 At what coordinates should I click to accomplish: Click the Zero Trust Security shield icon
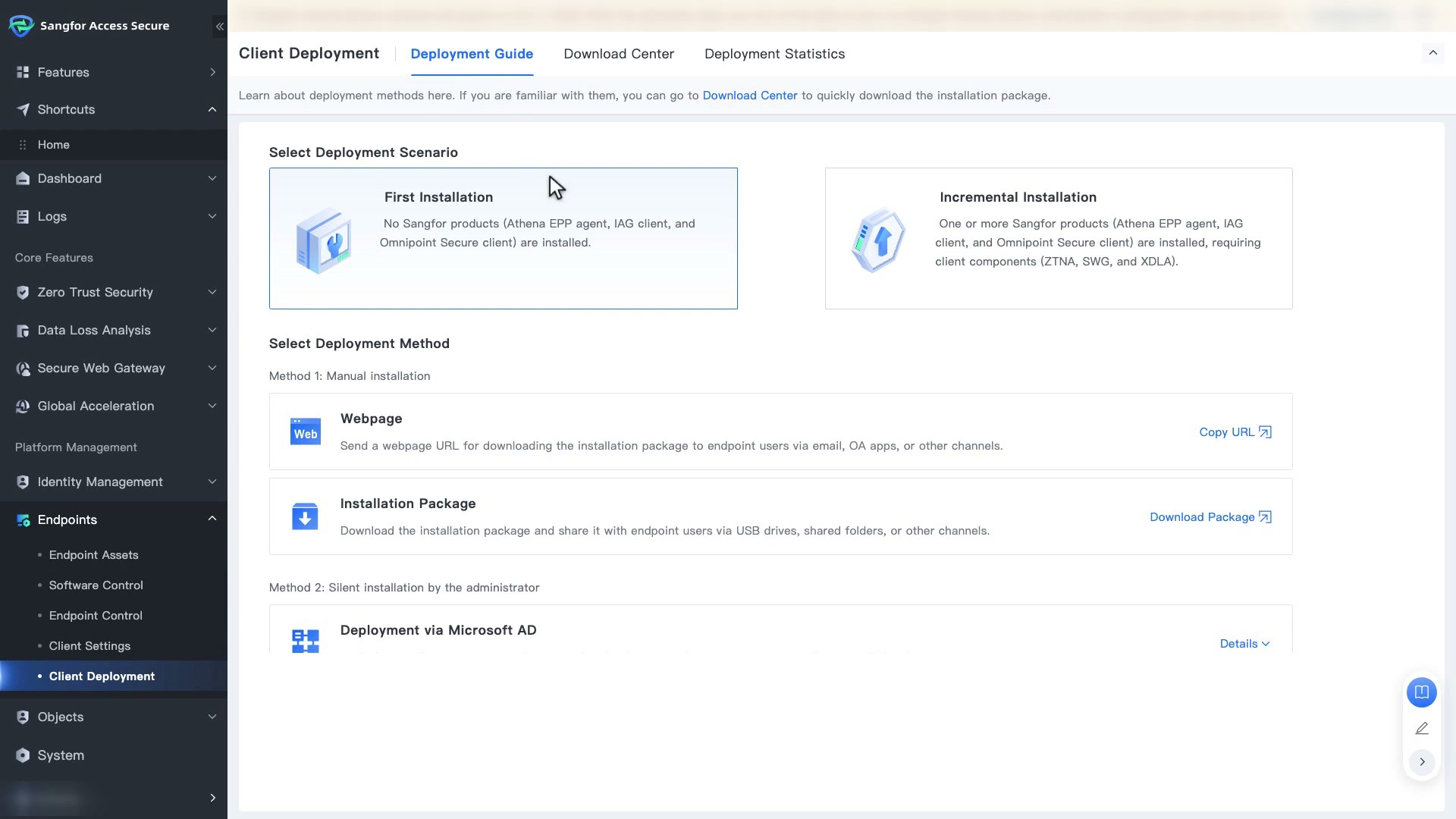(x=23, y=292)
